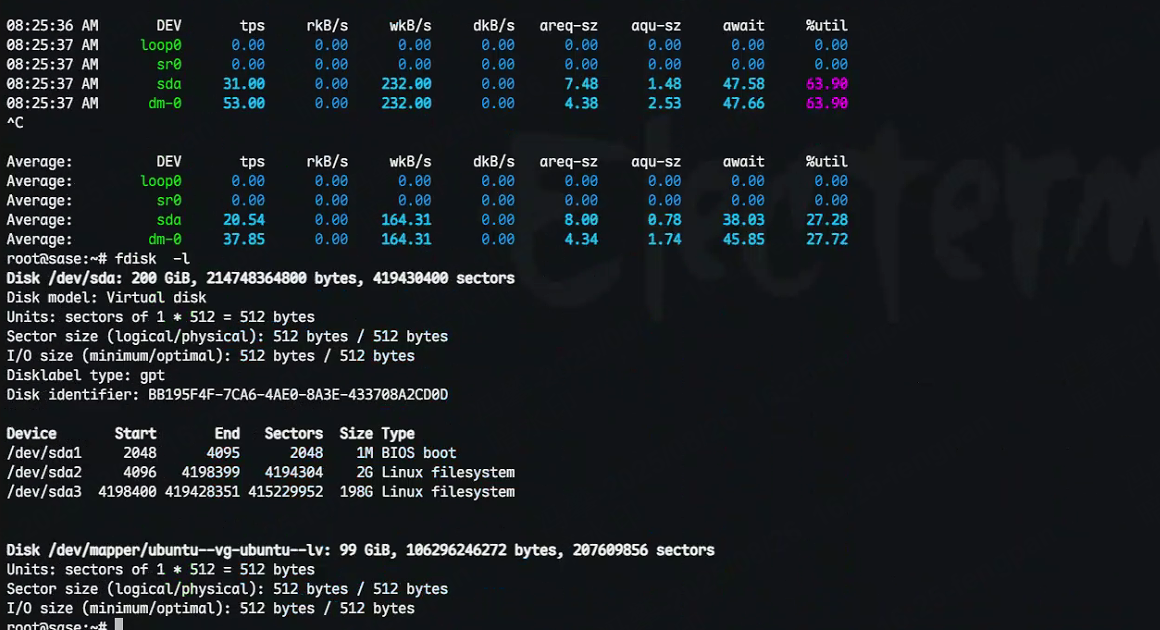Viewport: 1160px width, 630px height.
Task: Click the %util header in the 08:25:36 AM row
Action: pyautogui.click(x=826, y=26)
